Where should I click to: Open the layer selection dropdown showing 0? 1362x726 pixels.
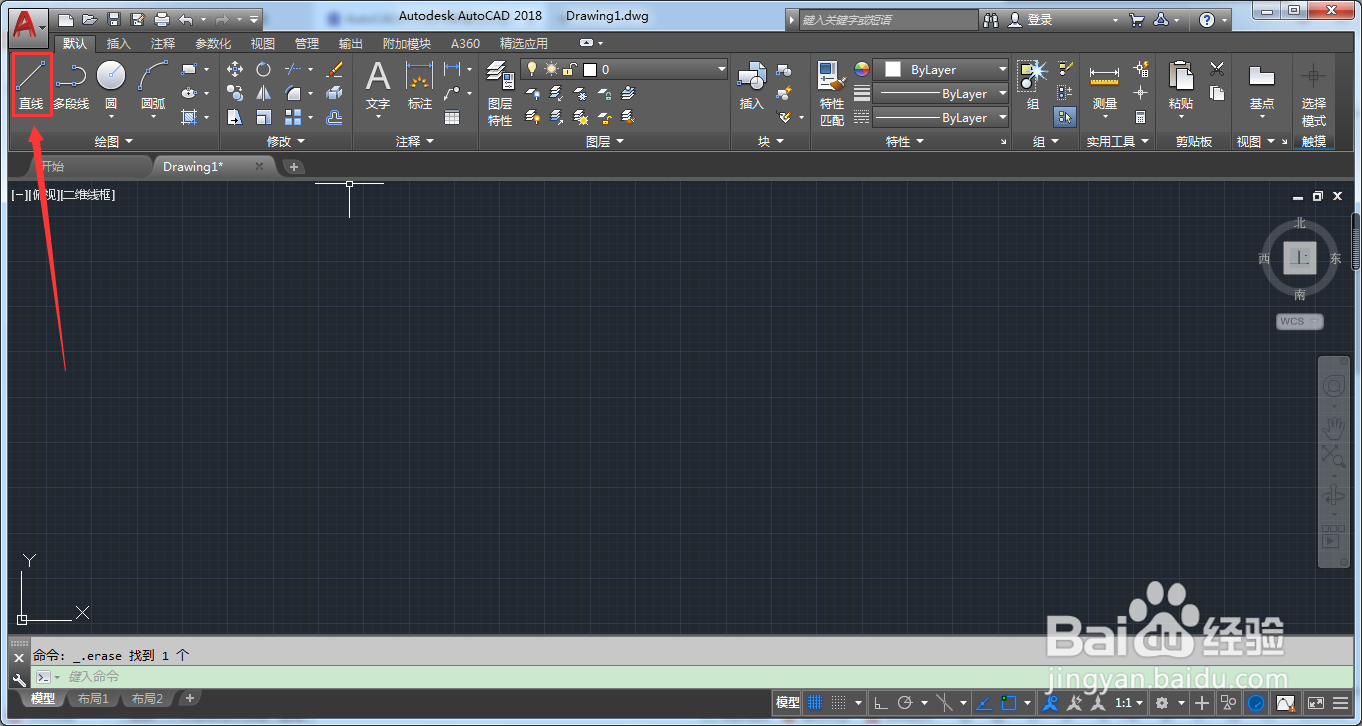coord(624,69)
